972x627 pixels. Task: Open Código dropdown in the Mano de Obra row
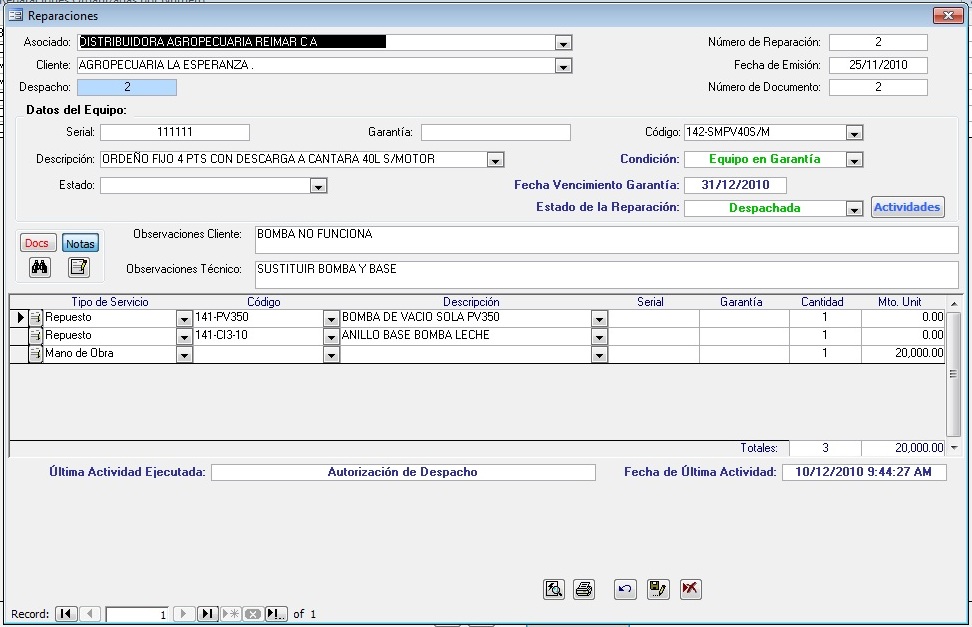coord(332,355)
